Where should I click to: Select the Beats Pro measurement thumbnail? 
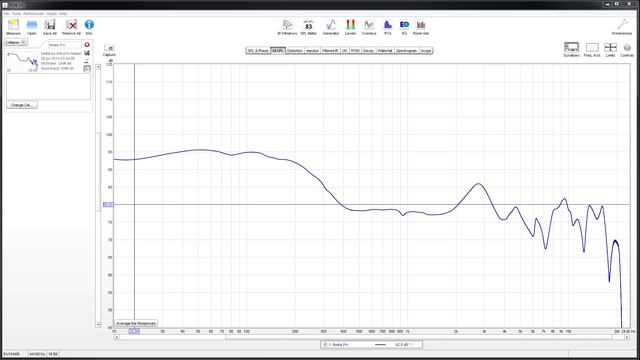[x=22, y=62]
